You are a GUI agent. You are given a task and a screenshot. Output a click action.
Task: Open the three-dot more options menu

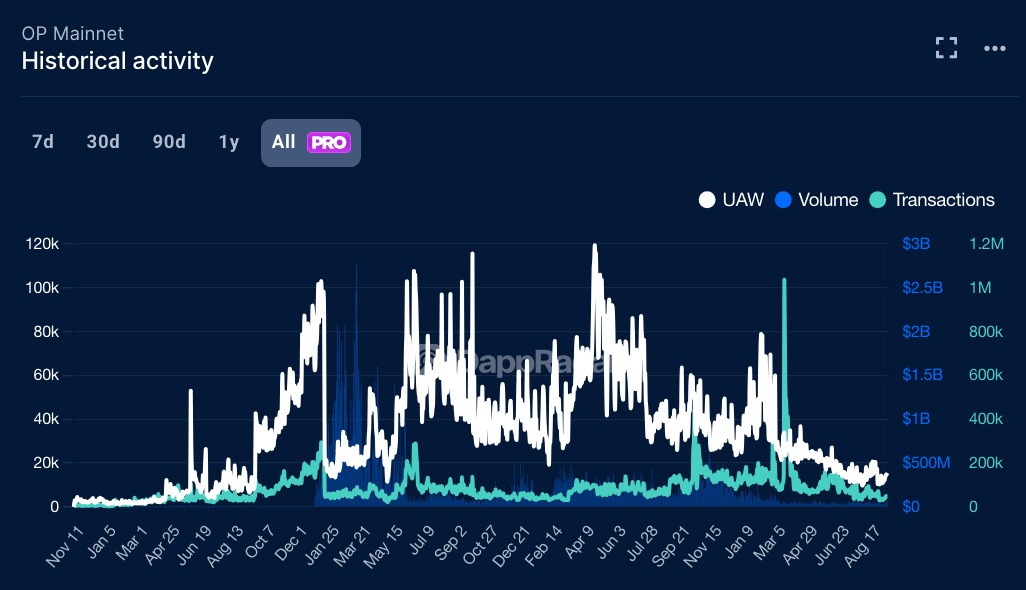pyautogui.click(x=994, y=48)
